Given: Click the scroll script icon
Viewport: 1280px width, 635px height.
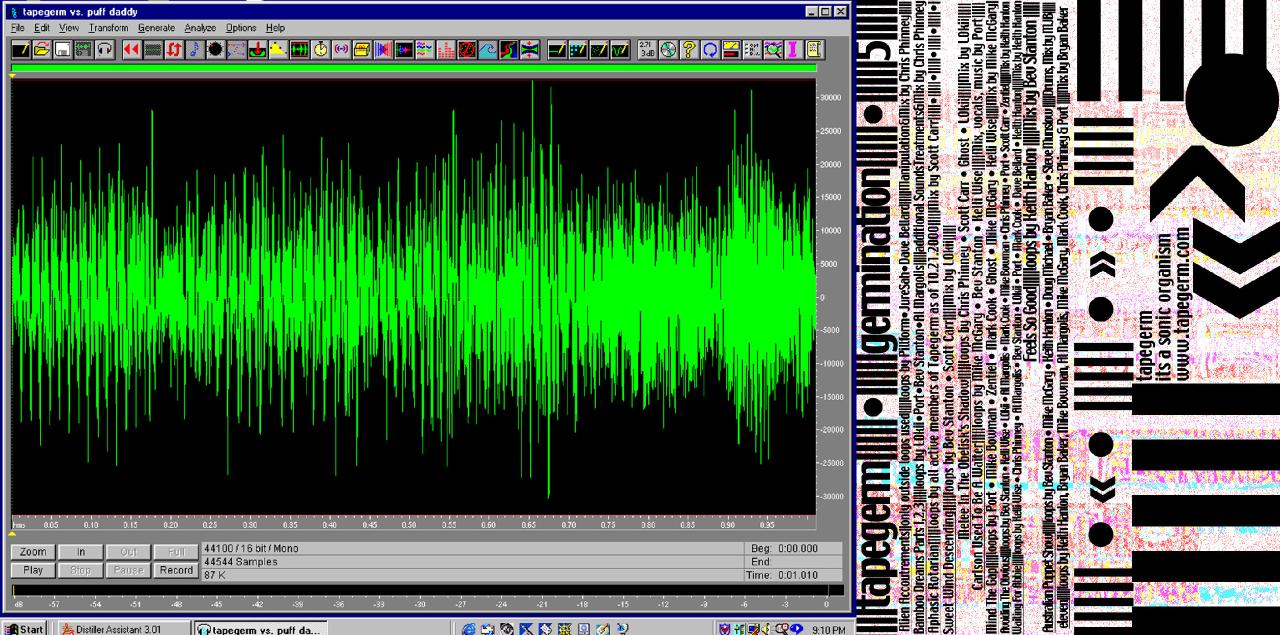Looking at the screenshot, I should click(x=815, y=49).
